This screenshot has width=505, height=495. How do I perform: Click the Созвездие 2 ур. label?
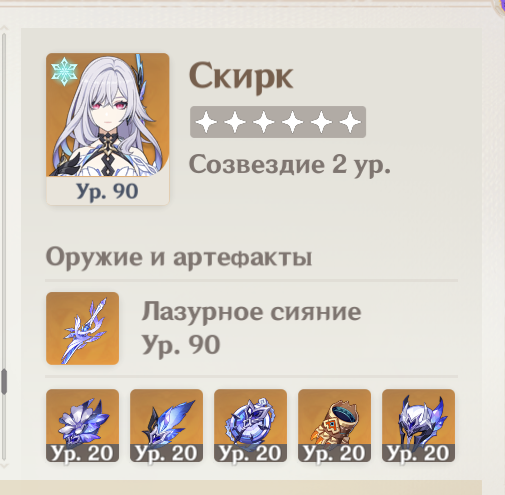(x=289, y=165)
